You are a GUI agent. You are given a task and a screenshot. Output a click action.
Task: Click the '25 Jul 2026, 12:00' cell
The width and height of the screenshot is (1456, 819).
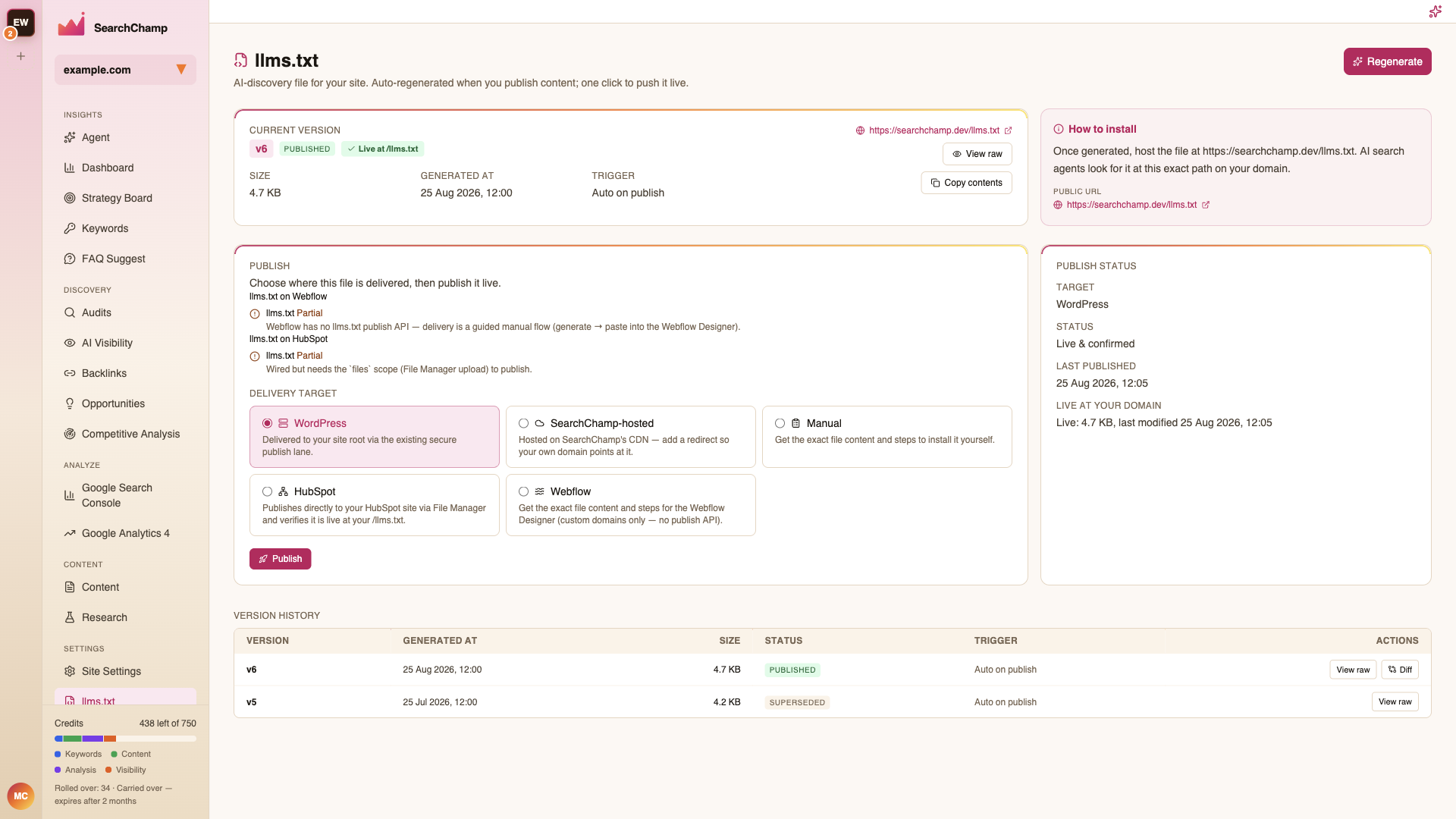tap(440, 702)
